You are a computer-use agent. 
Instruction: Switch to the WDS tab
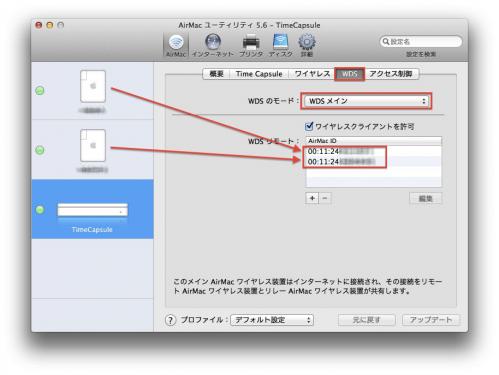[349, 74]
